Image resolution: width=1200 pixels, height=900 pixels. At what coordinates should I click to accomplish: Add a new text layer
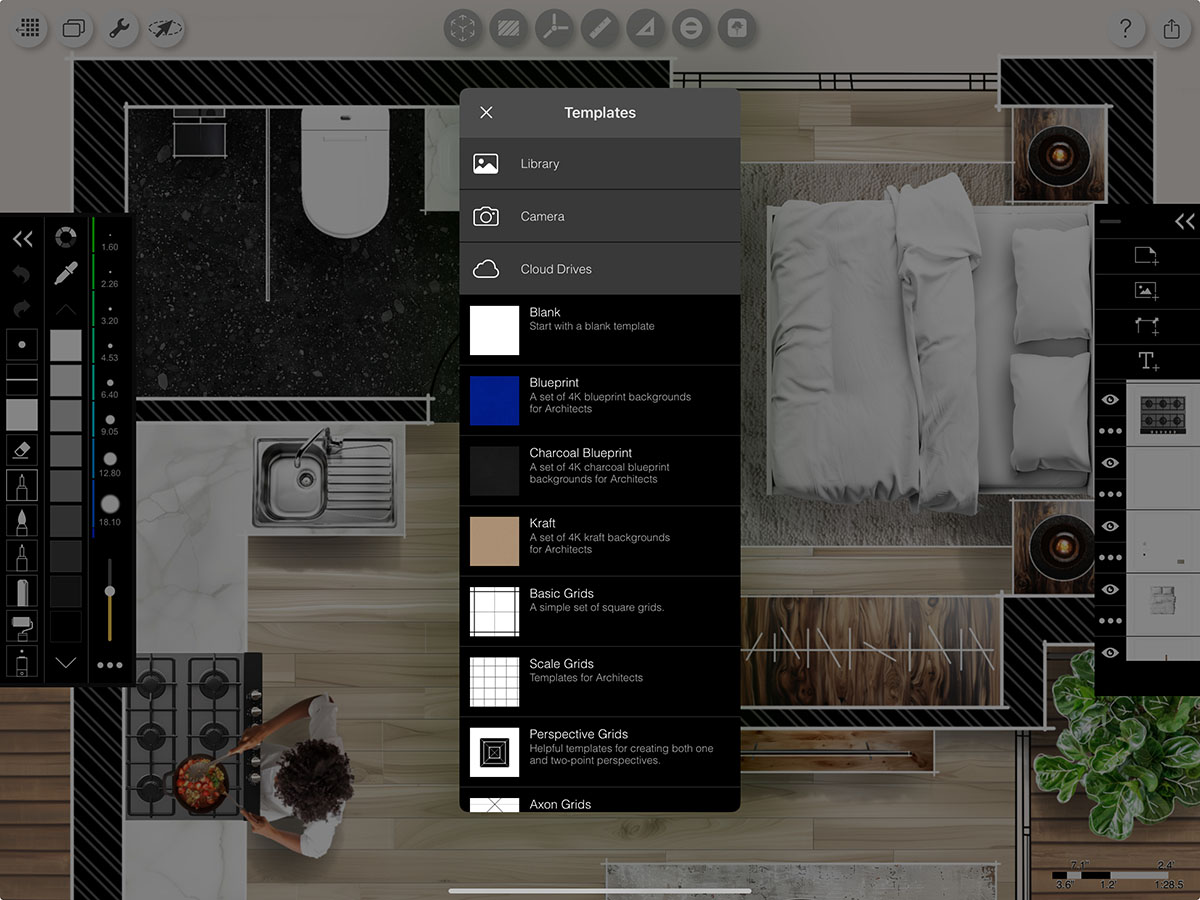(x=1146, y=361)
